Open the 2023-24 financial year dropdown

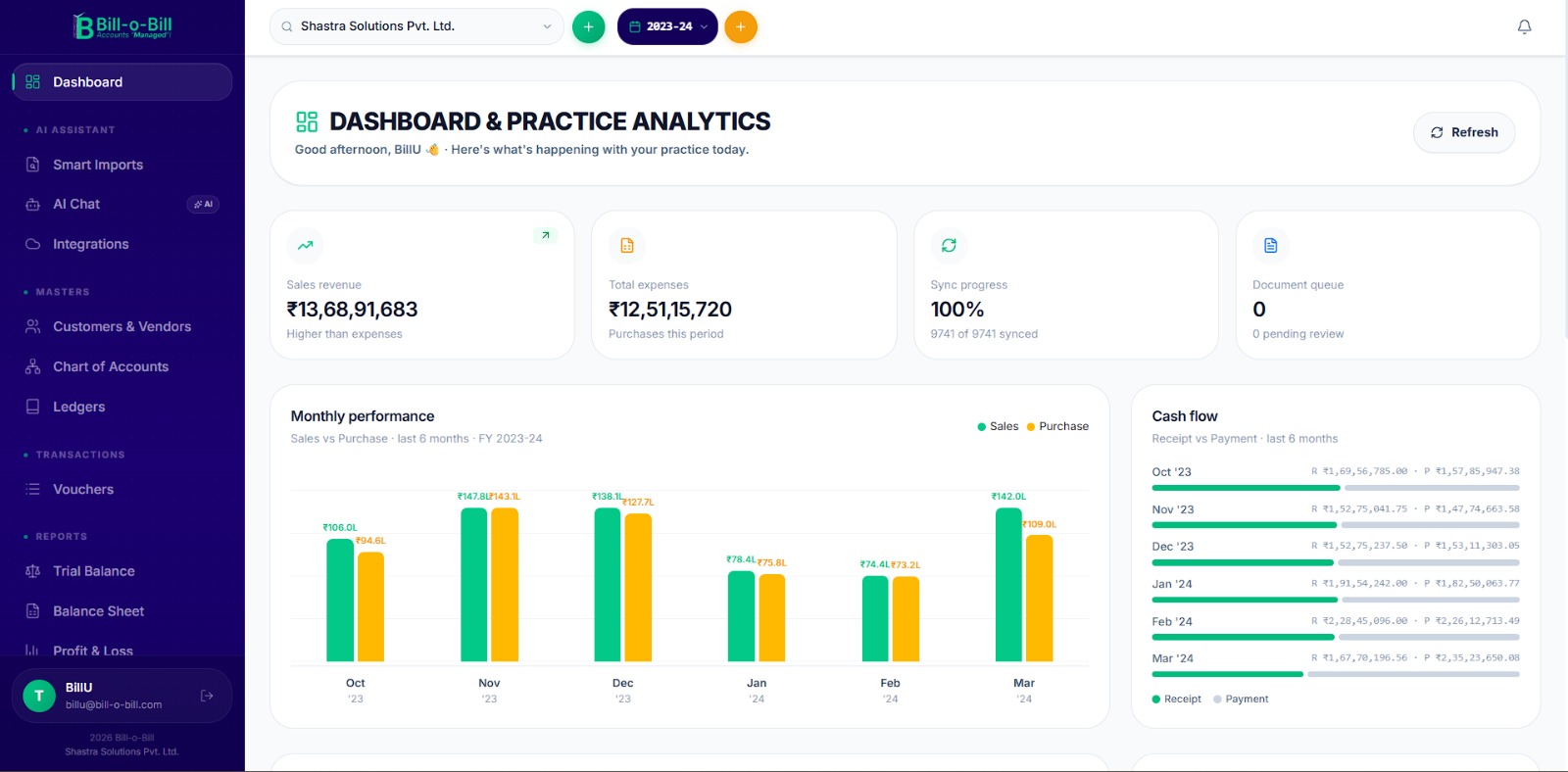click(667, 26)
